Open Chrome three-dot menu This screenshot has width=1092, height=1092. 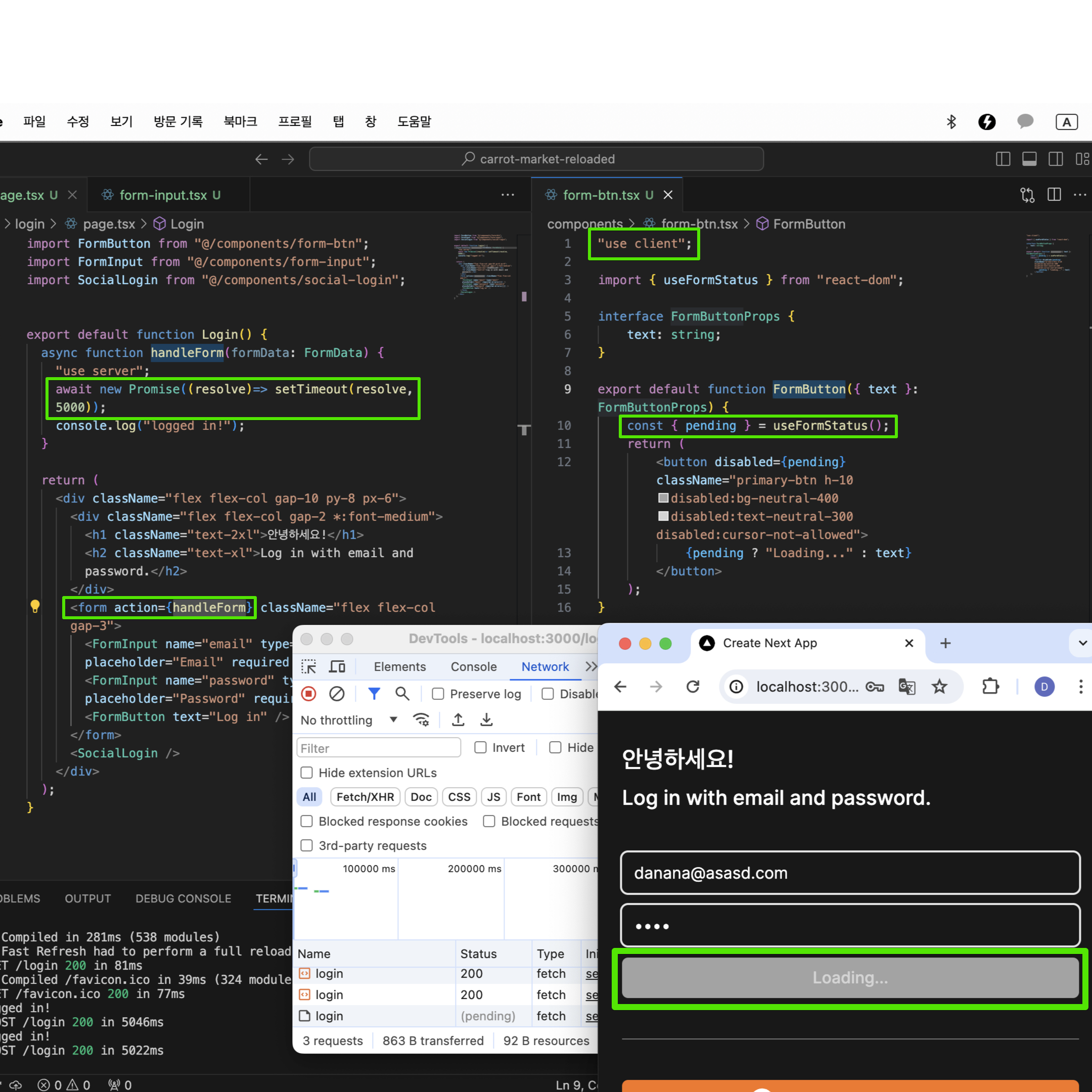(x=1081, y=687)
